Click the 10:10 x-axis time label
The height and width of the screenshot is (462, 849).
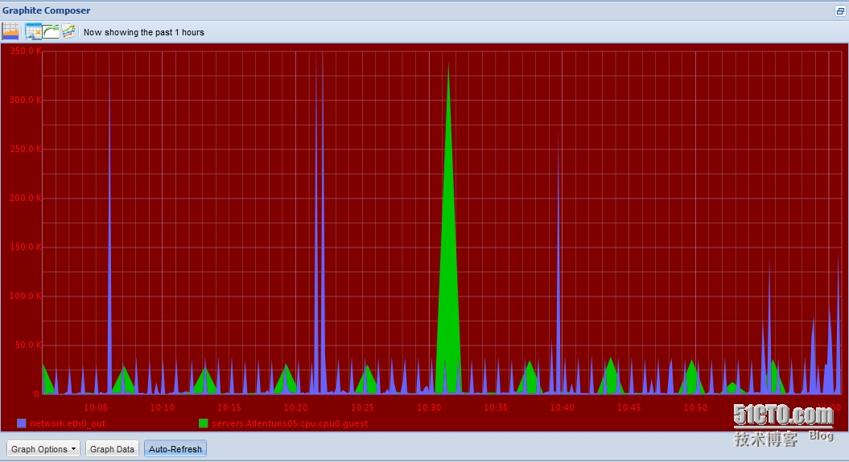click(162, 407)
